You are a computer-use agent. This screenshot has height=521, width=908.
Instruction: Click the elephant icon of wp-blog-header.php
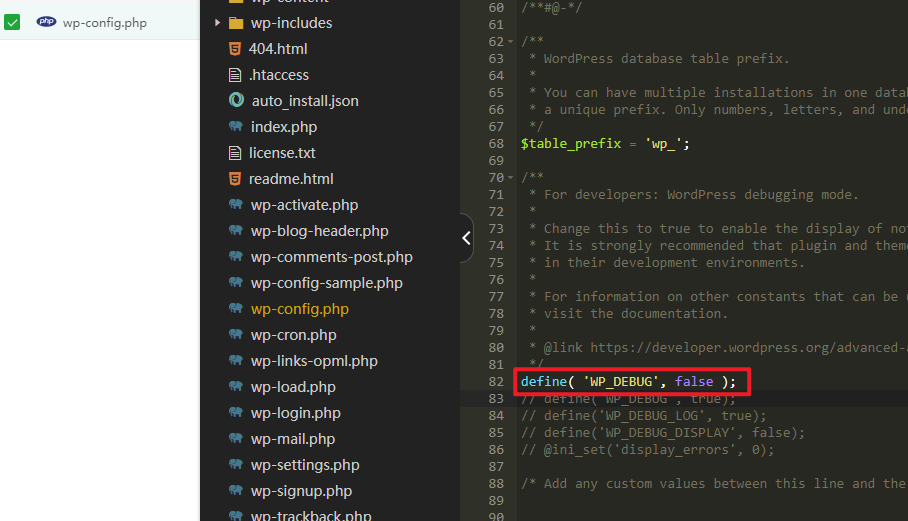[236, 230]
